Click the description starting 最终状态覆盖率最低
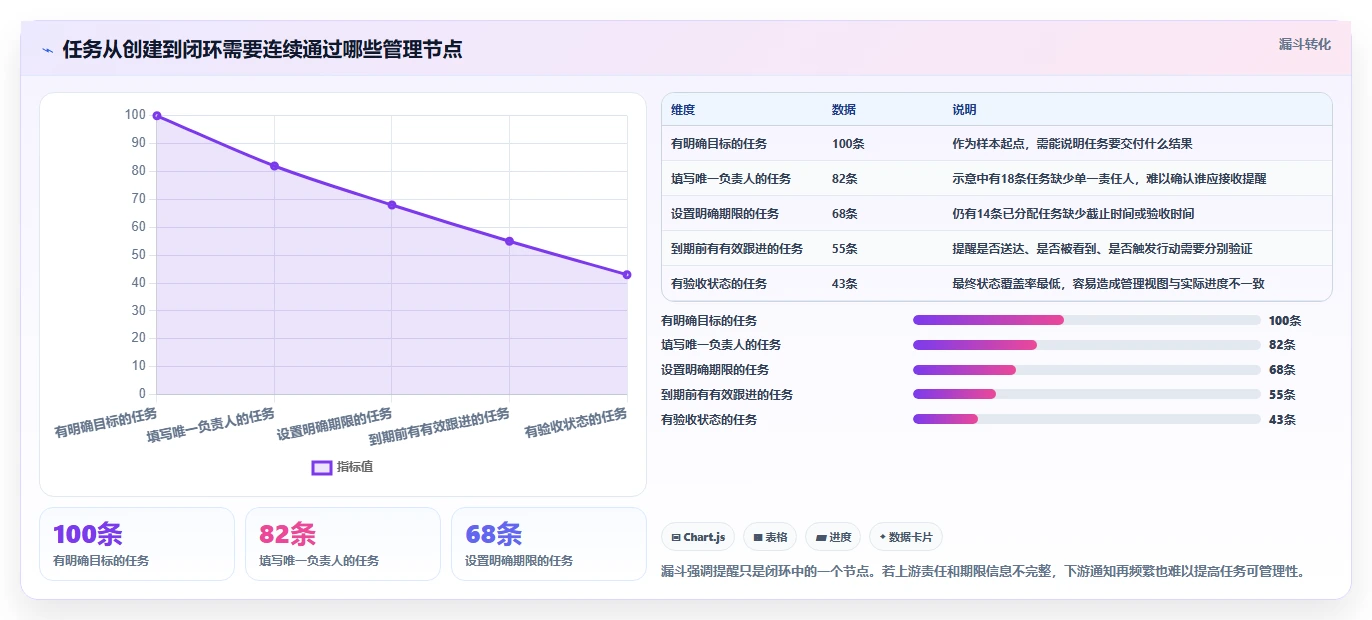The width and height of the screenshot is (1372, 620). point(1110,284)
